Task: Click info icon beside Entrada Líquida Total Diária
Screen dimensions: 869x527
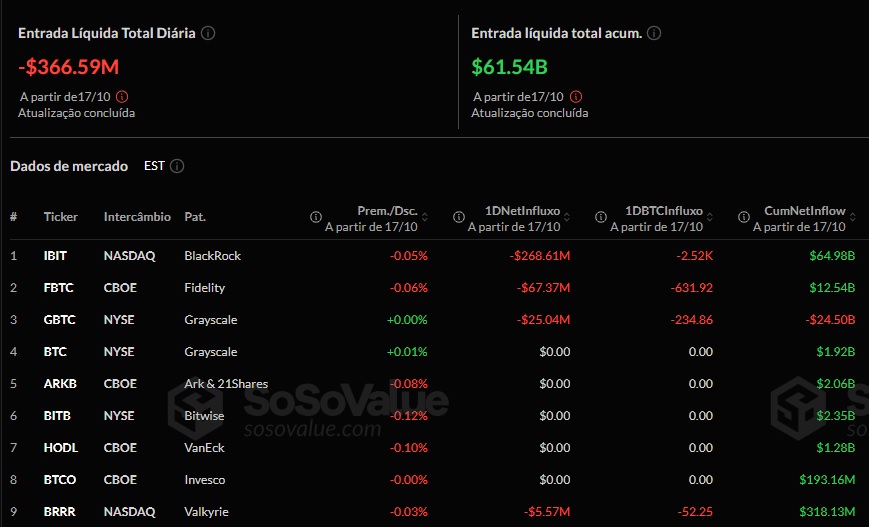Action: pyautogui.click(x=208, y=33)
